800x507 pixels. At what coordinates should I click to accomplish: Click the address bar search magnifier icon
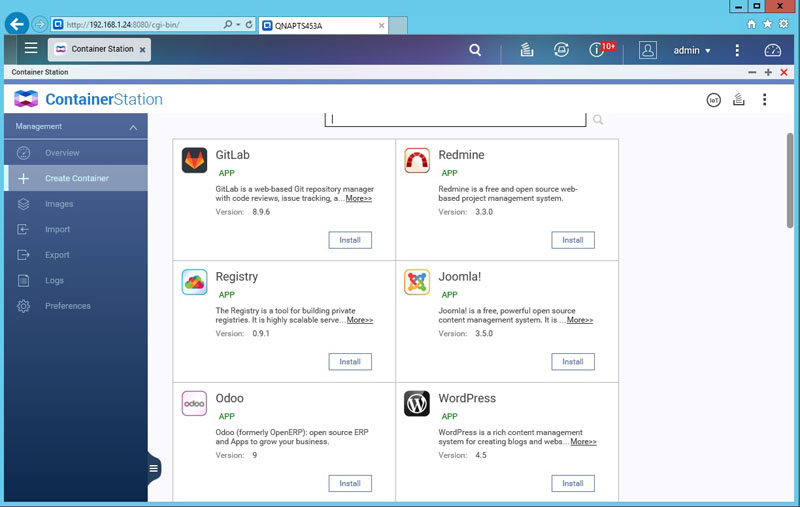point(228,24)
